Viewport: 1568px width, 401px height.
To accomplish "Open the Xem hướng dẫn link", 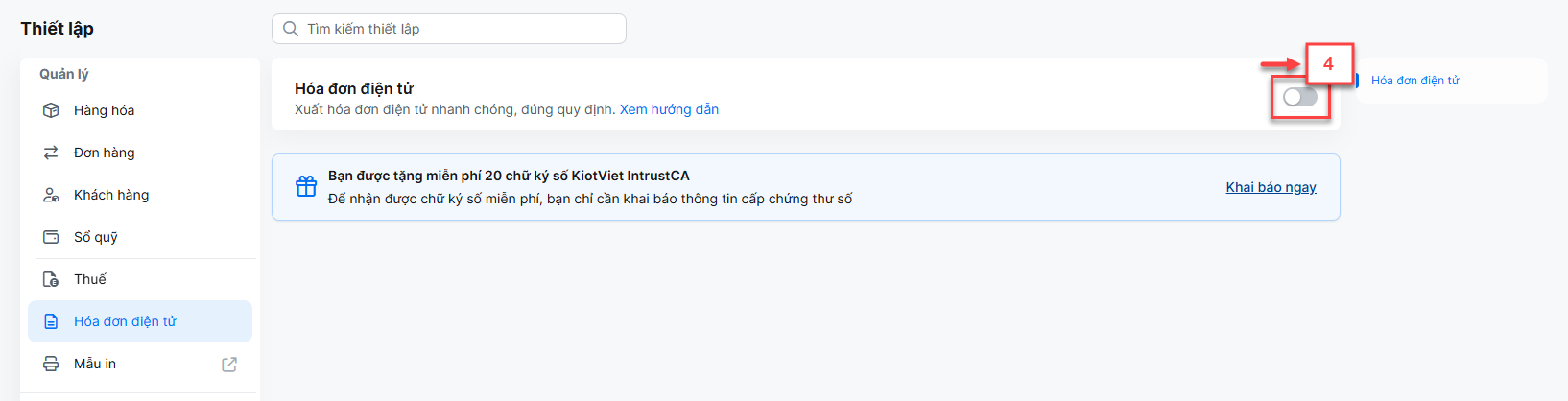I will [669, 109].
